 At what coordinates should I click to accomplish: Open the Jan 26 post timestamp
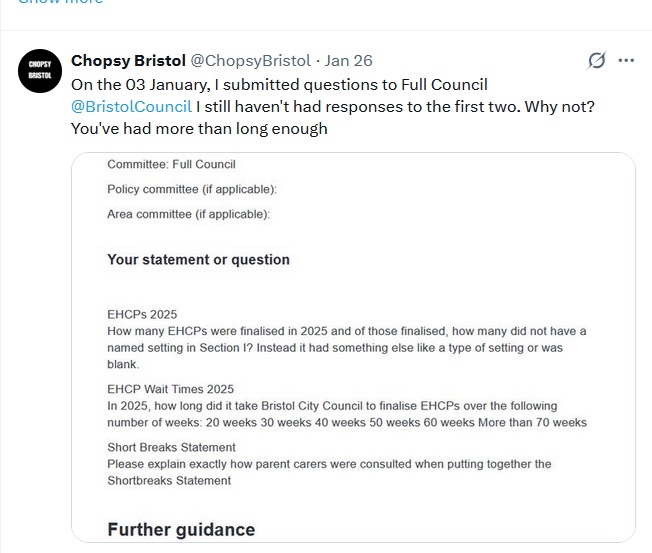point(349,61)
